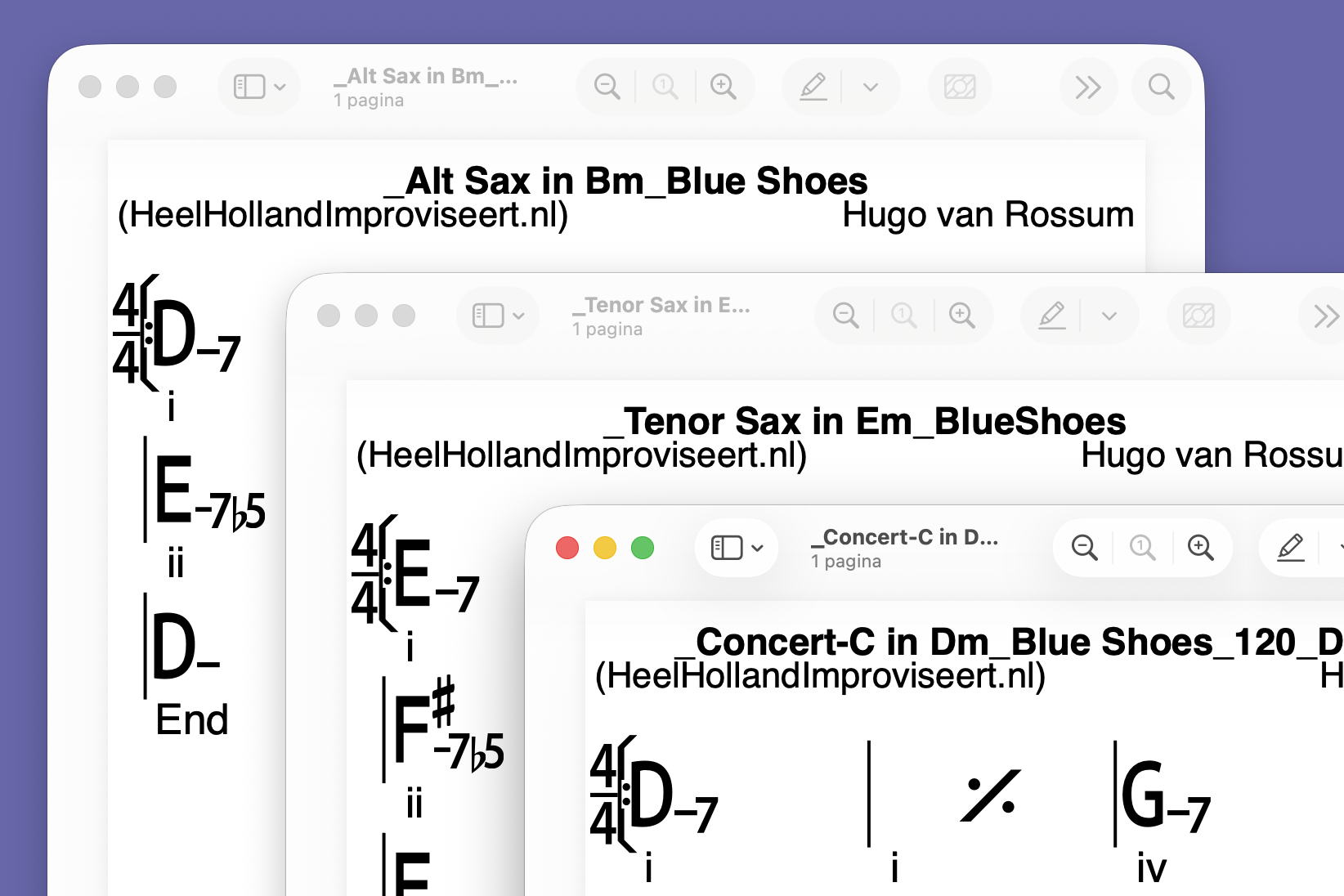The image size is (1344, 896).
Task: Click form filling icon in Alt Sax window
Action: pos(960,87)
